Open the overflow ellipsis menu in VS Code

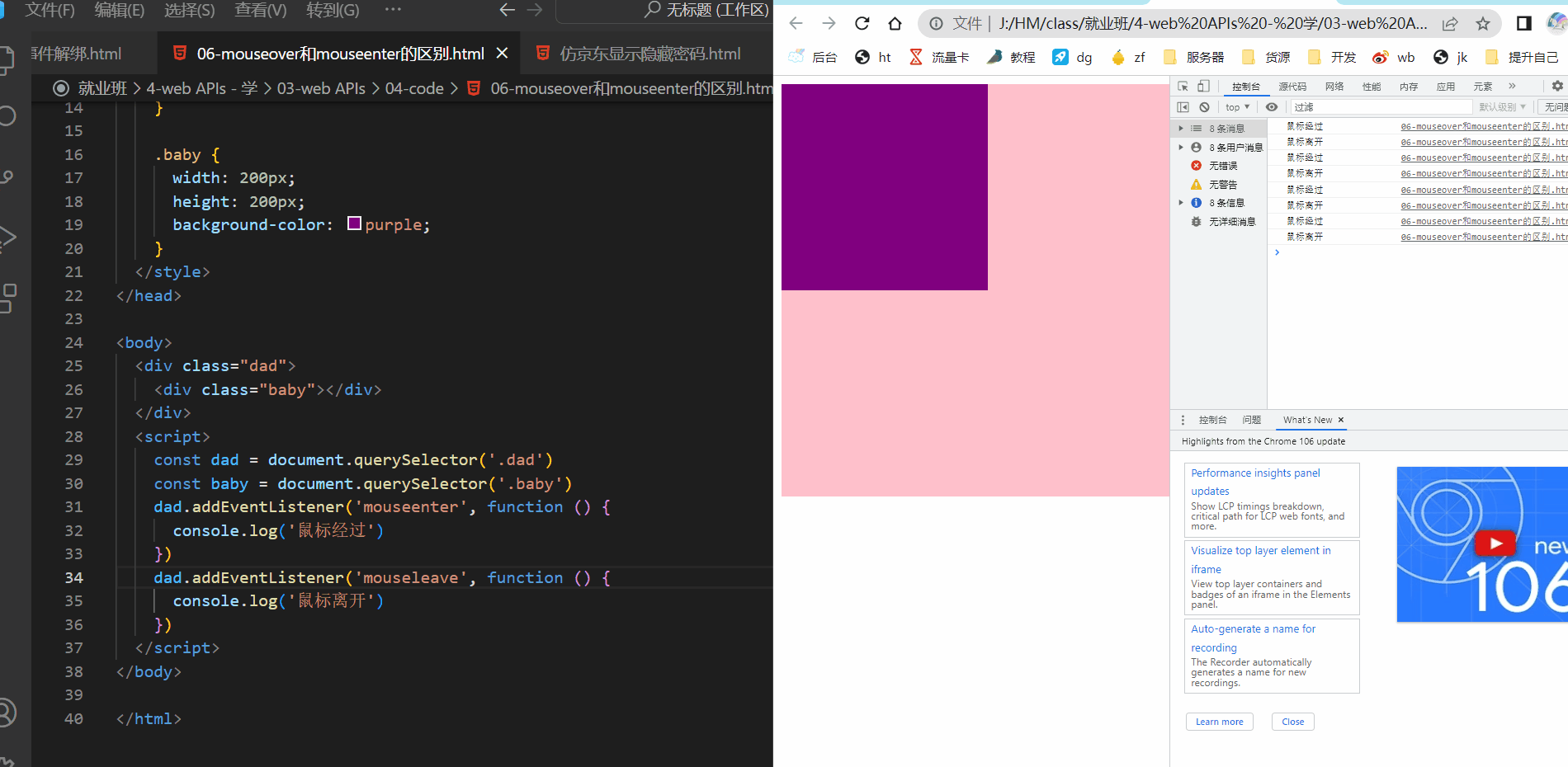[393, 10]
